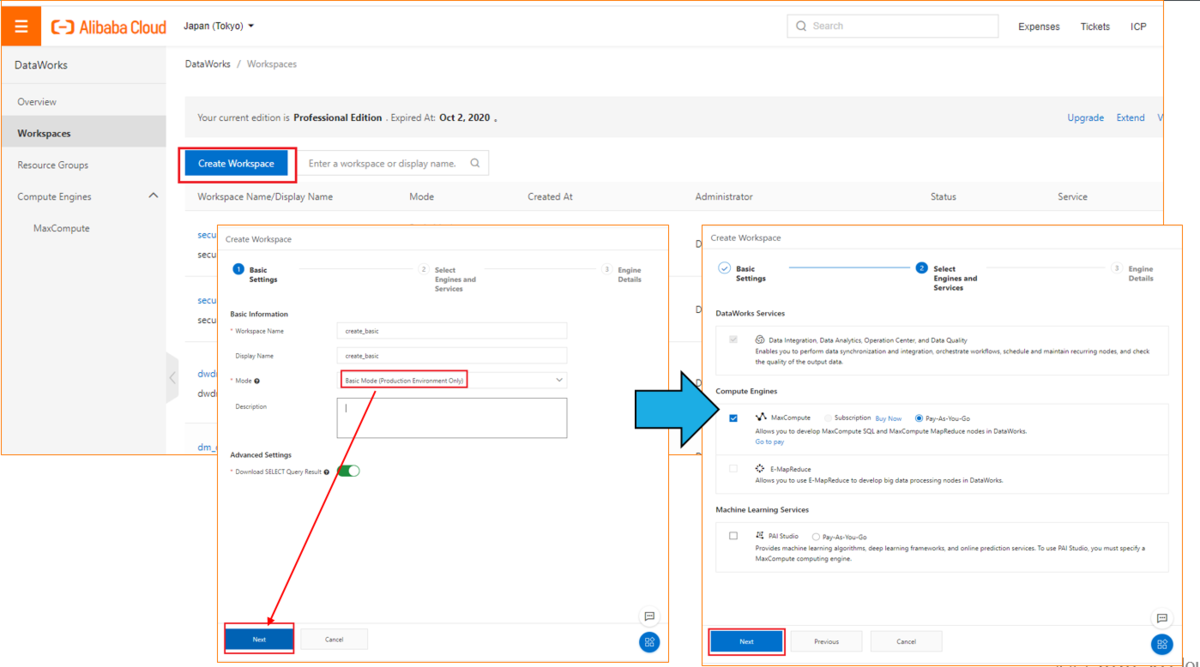Click the Workspace Name/Display Name column header

(x=265, y=197)
